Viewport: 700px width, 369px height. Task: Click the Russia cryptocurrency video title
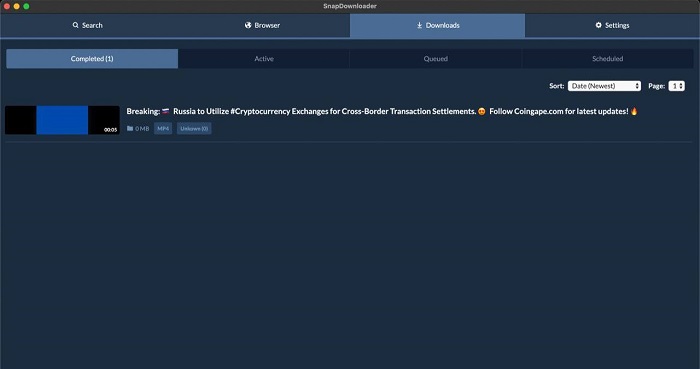click(382, 111)
